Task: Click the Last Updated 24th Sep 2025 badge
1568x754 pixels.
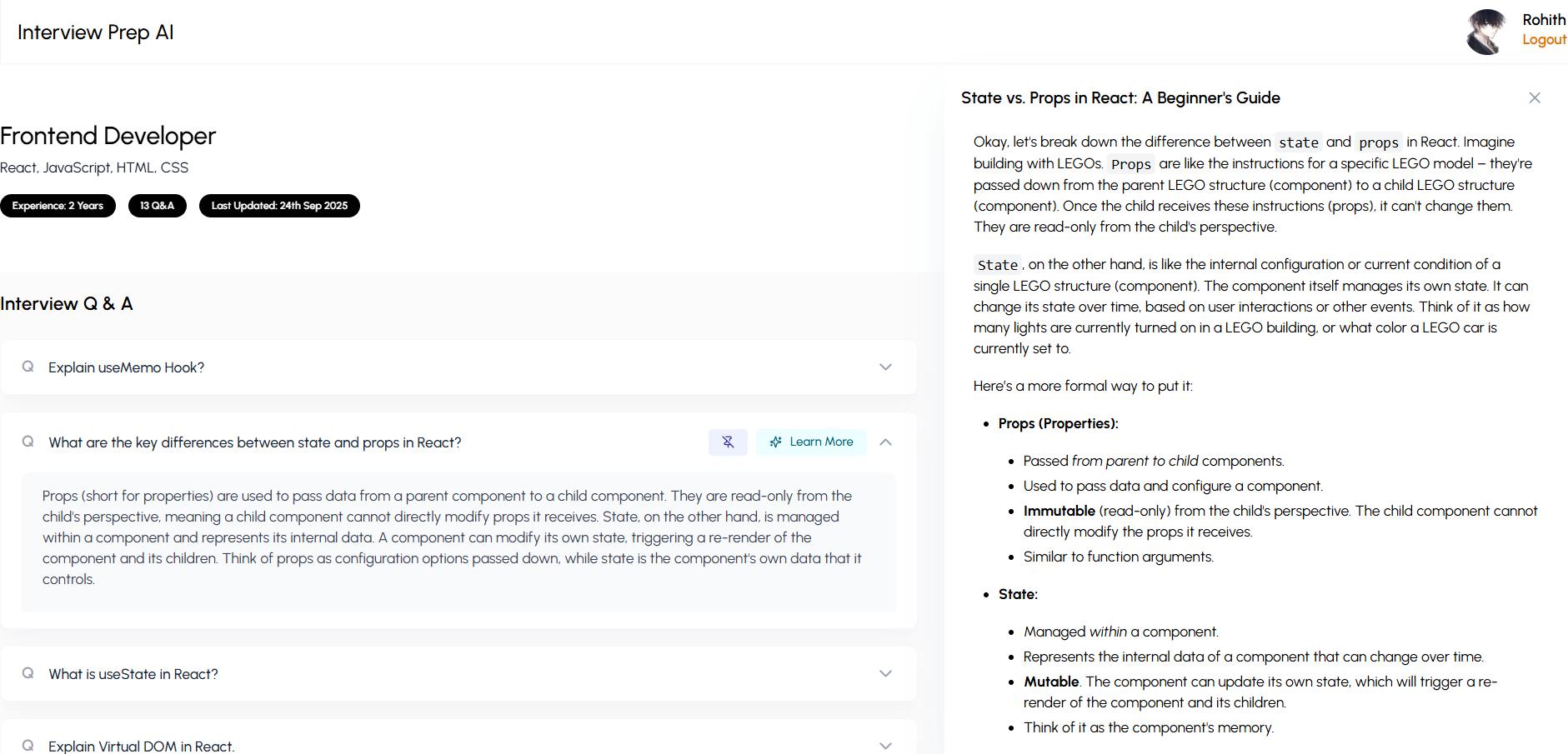Action: click(x=279, y=206)
